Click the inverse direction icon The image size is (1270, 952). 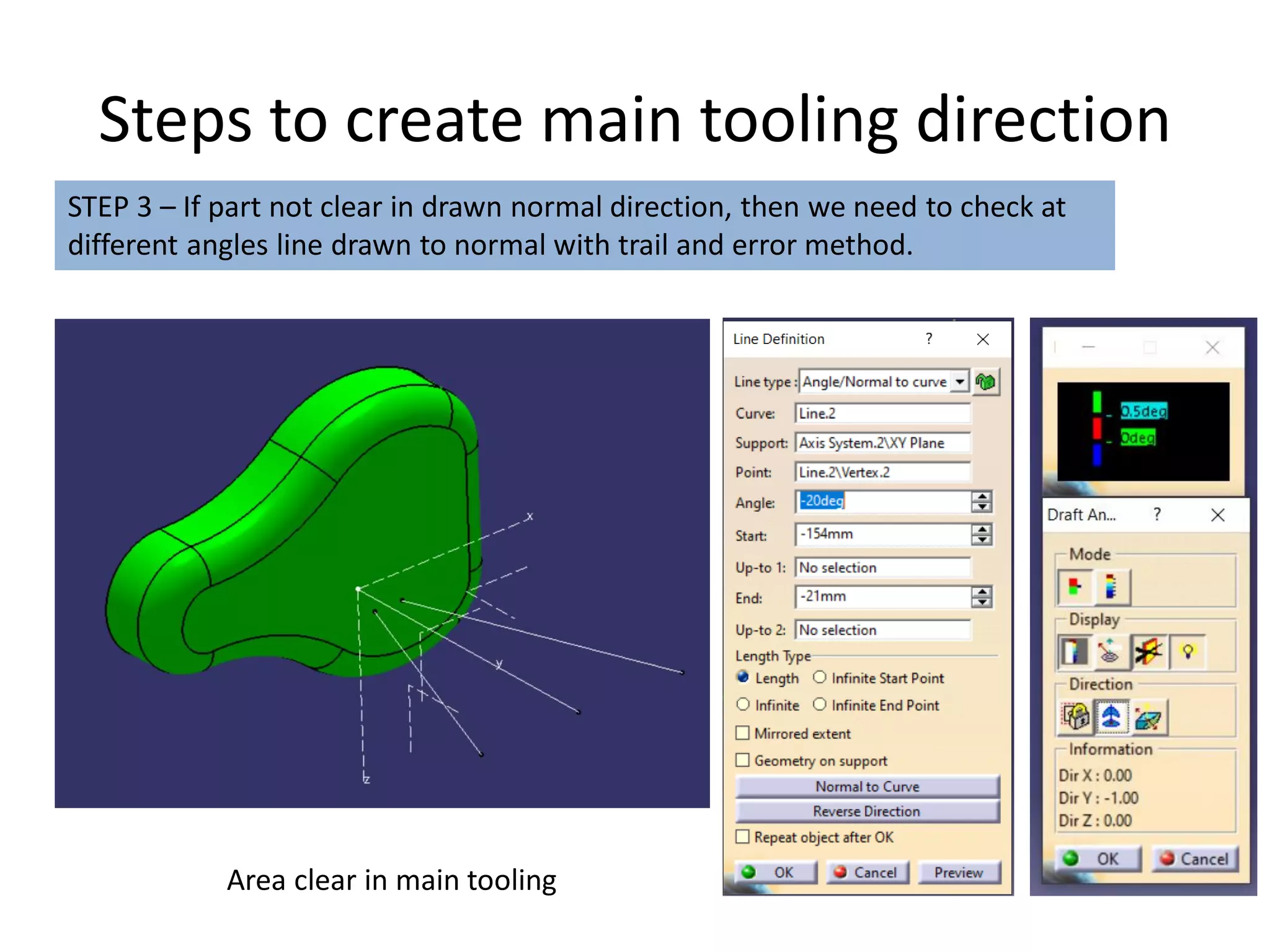point(1148,716)
